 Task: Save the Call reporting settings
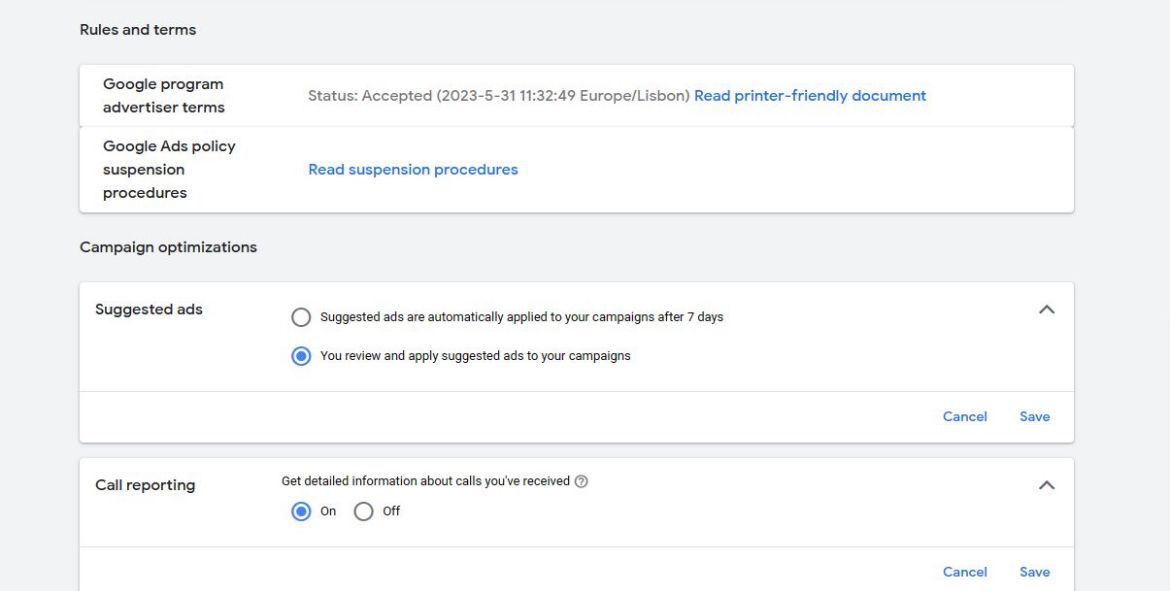pyautogui.click(x=1034, y=571)
